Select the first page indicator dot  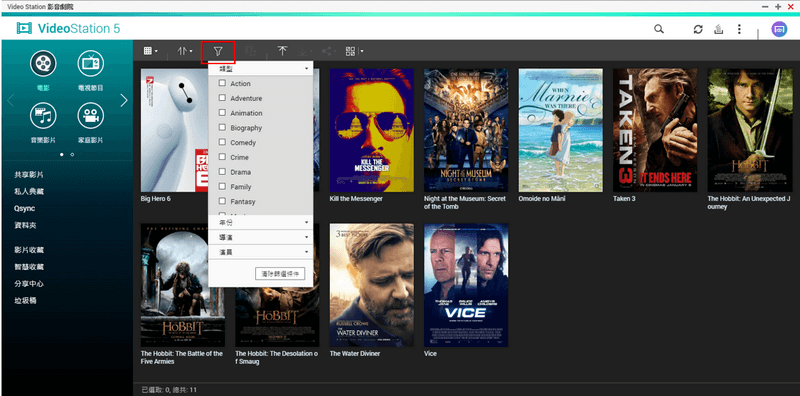pos(62,154)
